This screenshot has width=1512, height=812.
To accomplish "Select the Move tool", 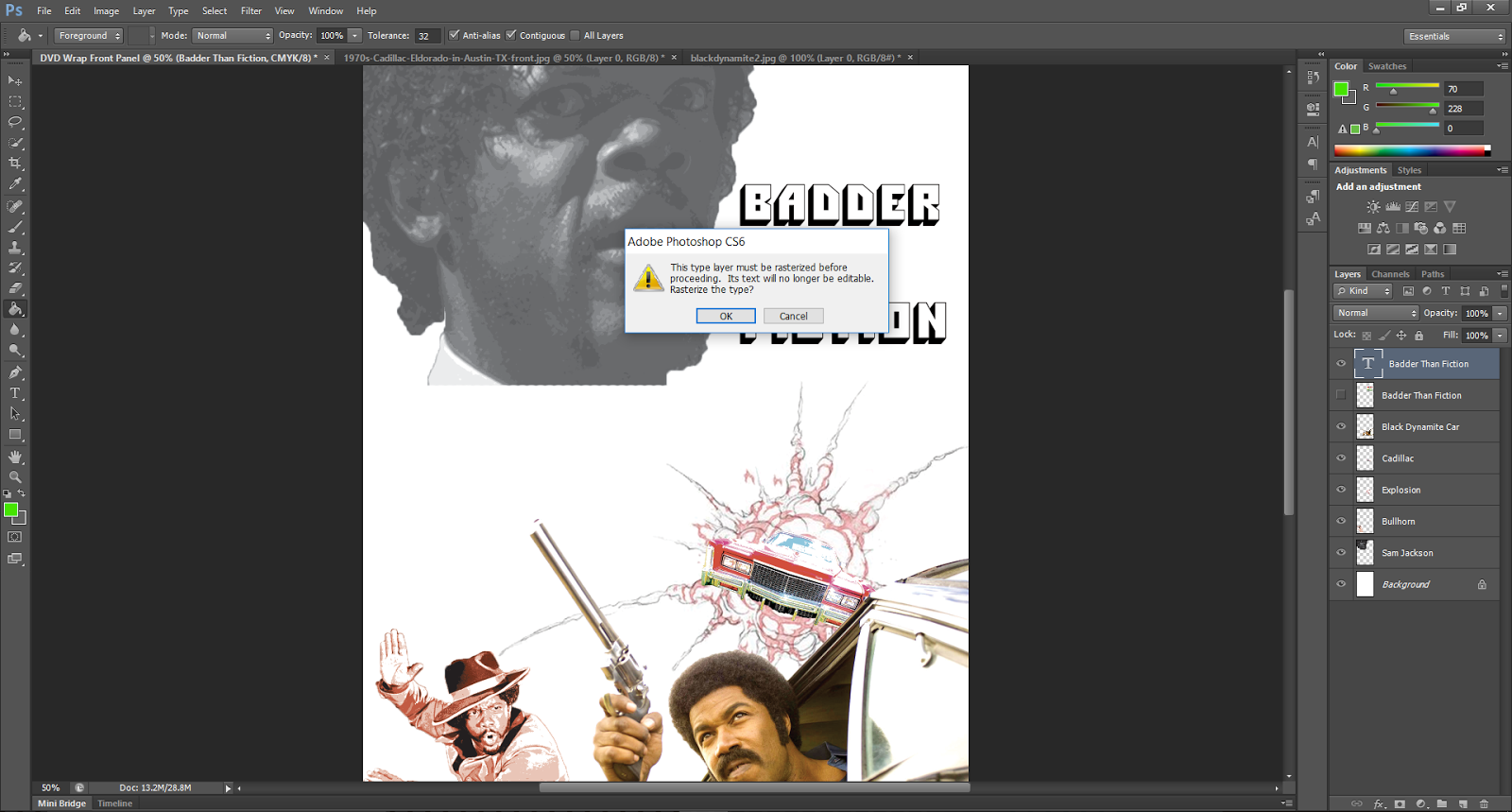I will point(15,81).
